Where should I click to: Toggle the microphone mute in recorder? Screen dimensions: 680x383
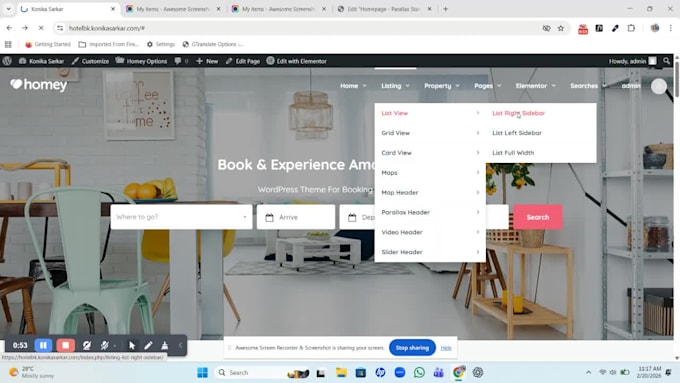105,345
